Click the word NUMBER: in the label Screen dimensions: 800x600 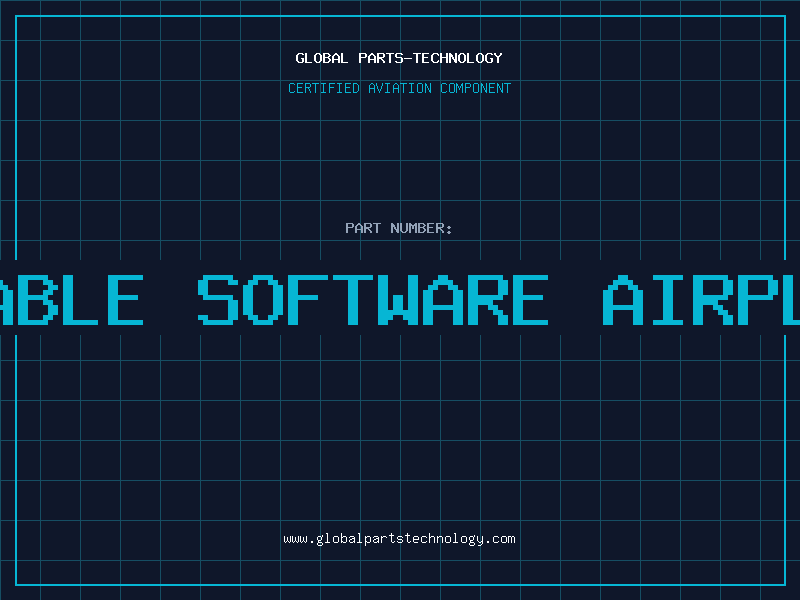[x=422, y=228]
